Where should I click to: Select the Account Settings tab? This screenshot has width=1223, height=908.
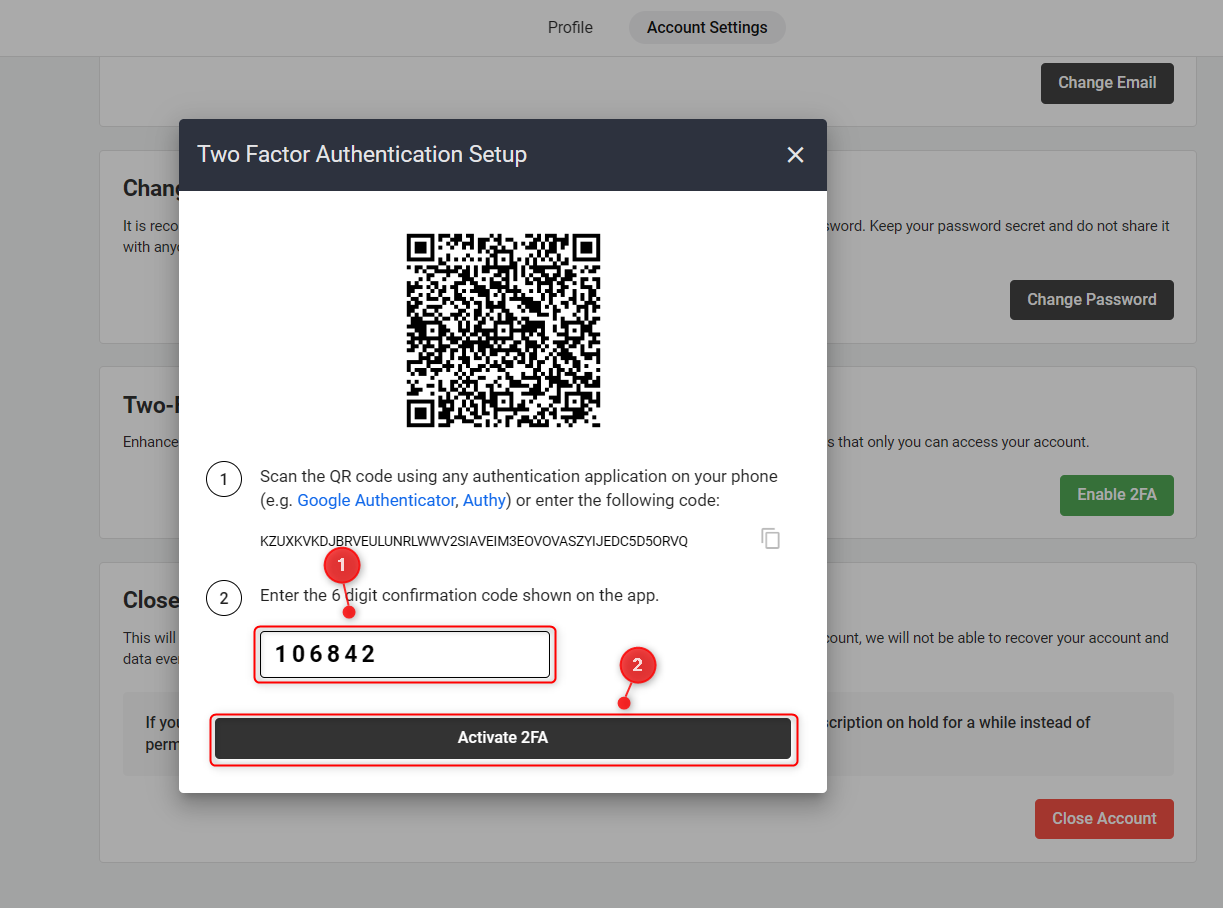(707, 28)
